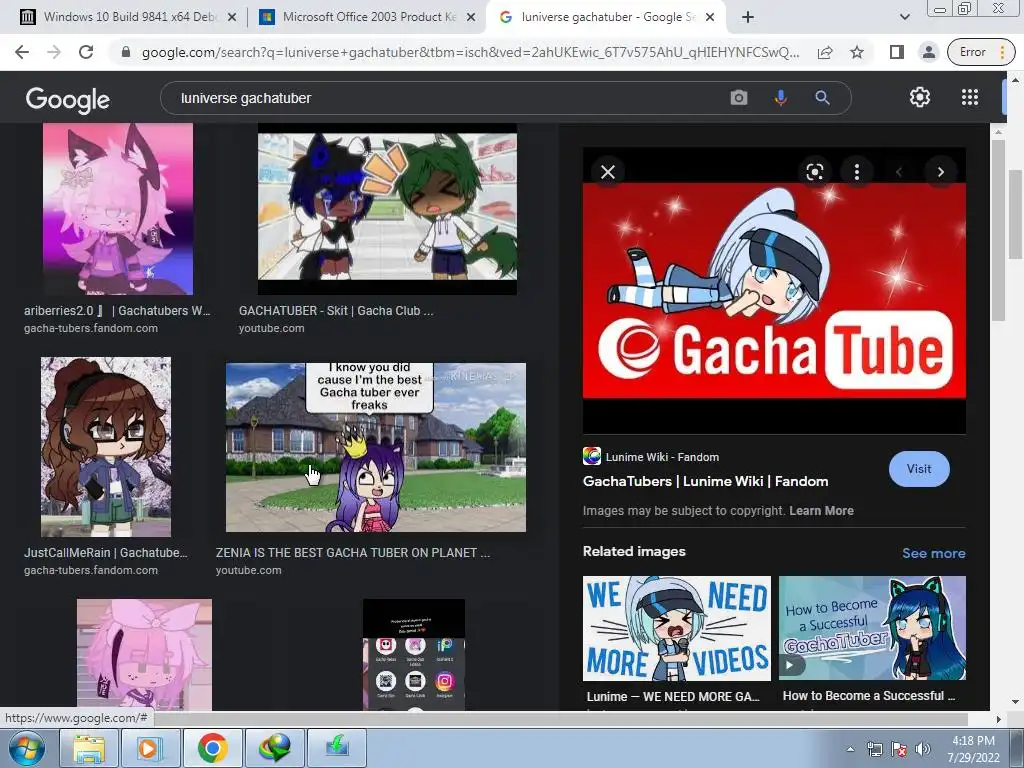The width and height of the screenshot is (1024, 768).
Task: Start voice search with microphone icon
Action: tap(780, 98)
